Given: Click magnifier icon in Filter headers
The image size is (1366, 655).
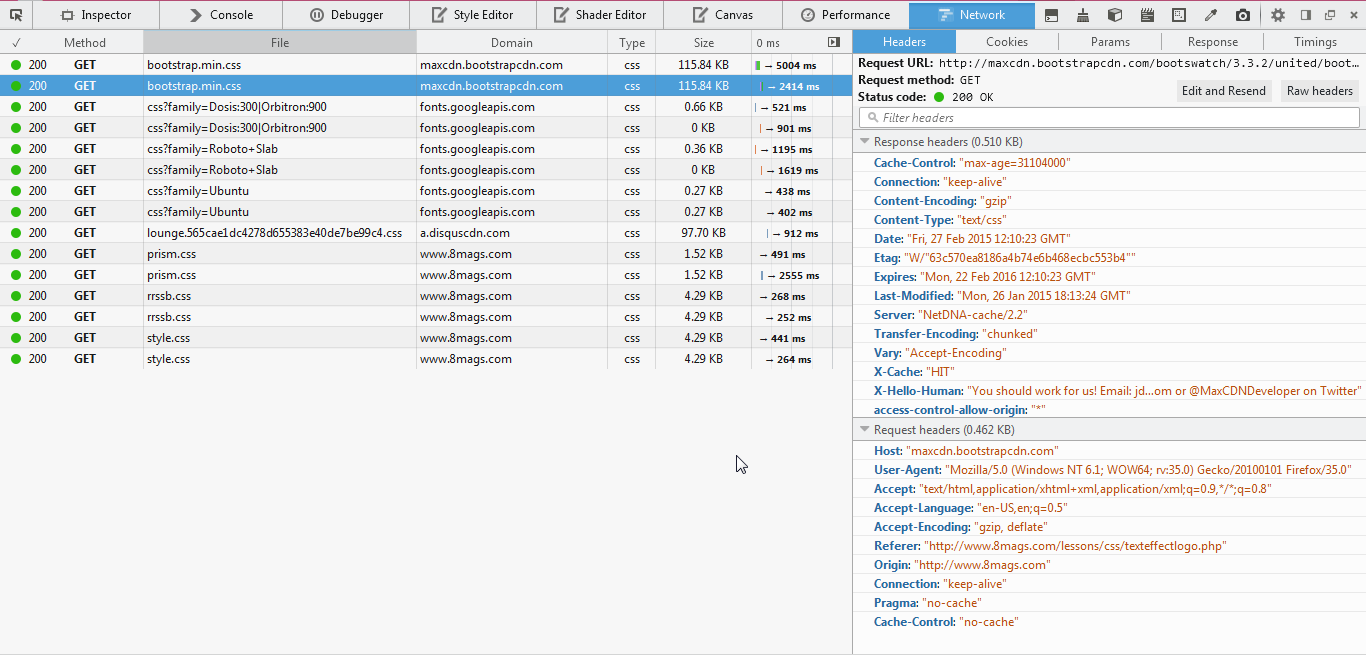Looking at the screenshot, I should click(872, 118).
